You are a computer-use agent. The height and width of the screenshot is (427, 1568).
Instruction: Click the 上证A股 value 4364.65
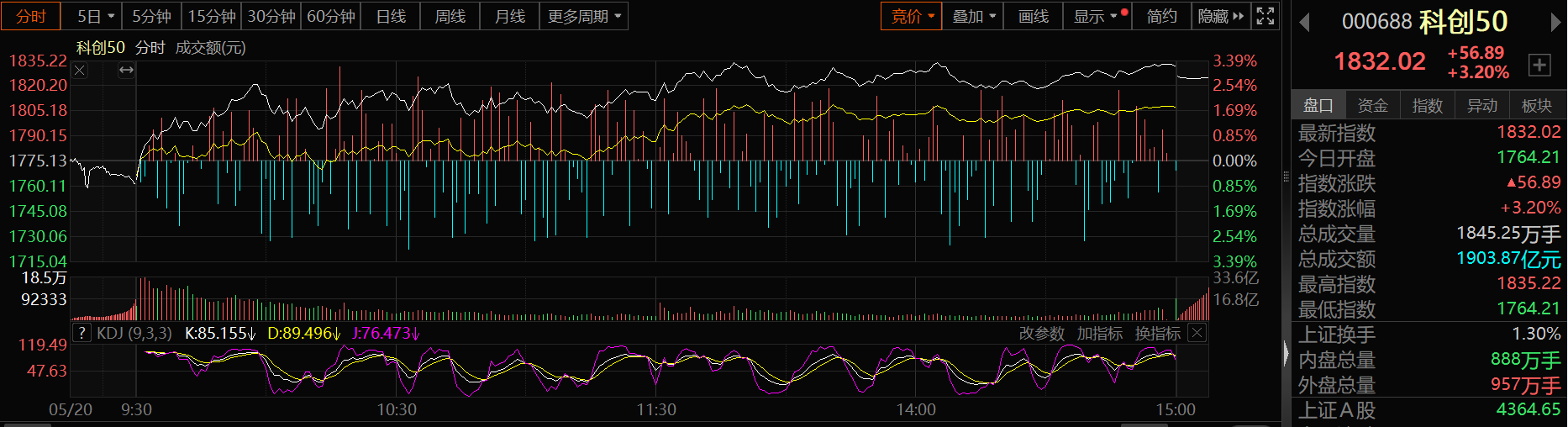(x=1529, y=409)
